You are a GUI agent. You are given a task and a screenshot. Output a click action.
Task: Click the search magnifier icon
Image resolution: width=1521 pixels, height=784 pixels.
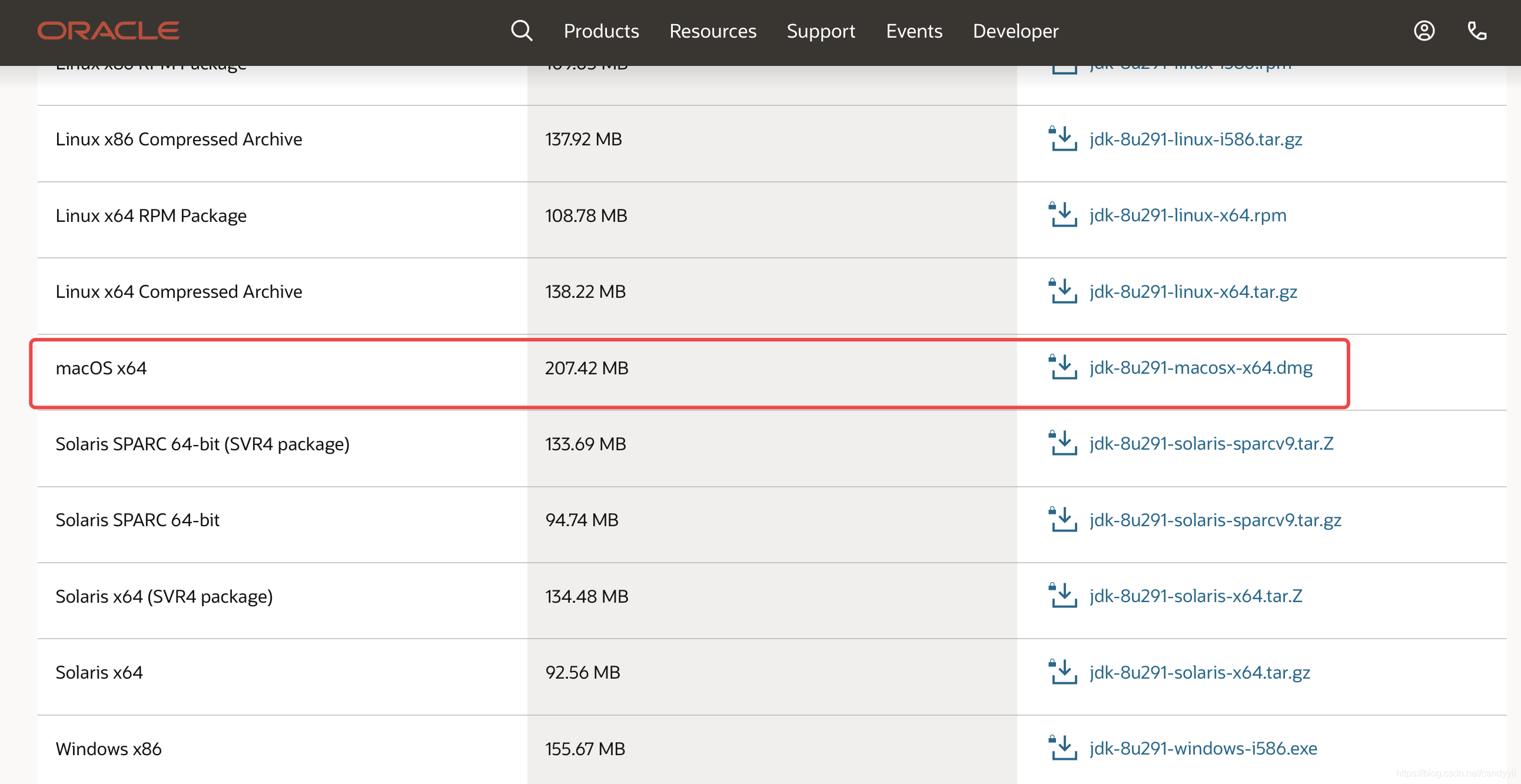coord(522,31)
